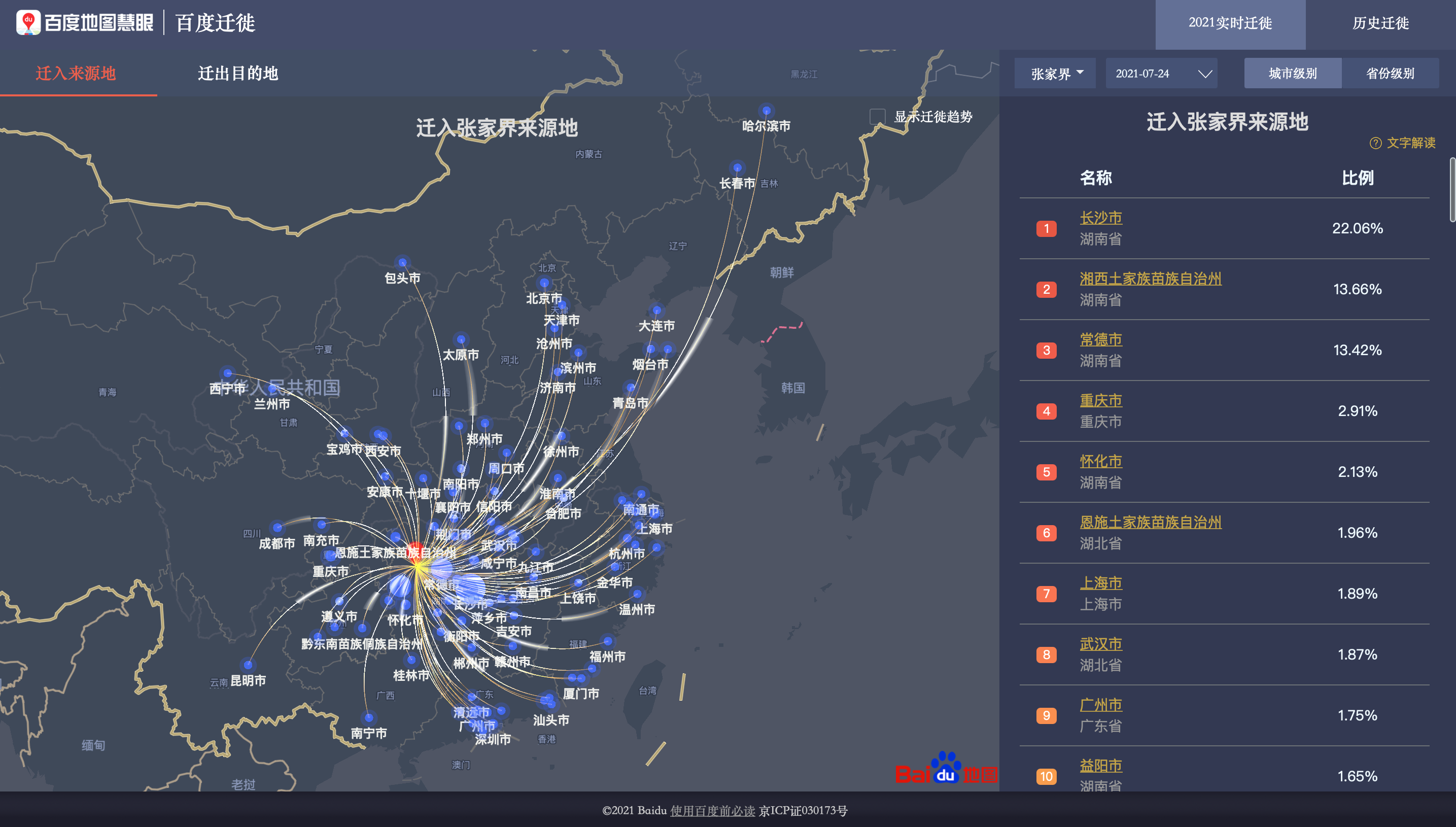Image resolution: width=1456 pixels, height=827 pixels.
Task: Click the Baidu Maps Huiyan logo icon
Action: tap(28, 23)
